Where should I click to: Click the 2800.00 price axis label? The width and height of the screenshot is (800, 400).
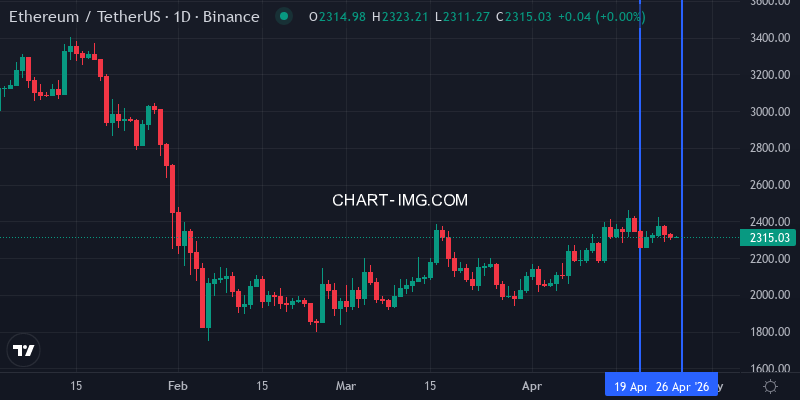point(770,148)
